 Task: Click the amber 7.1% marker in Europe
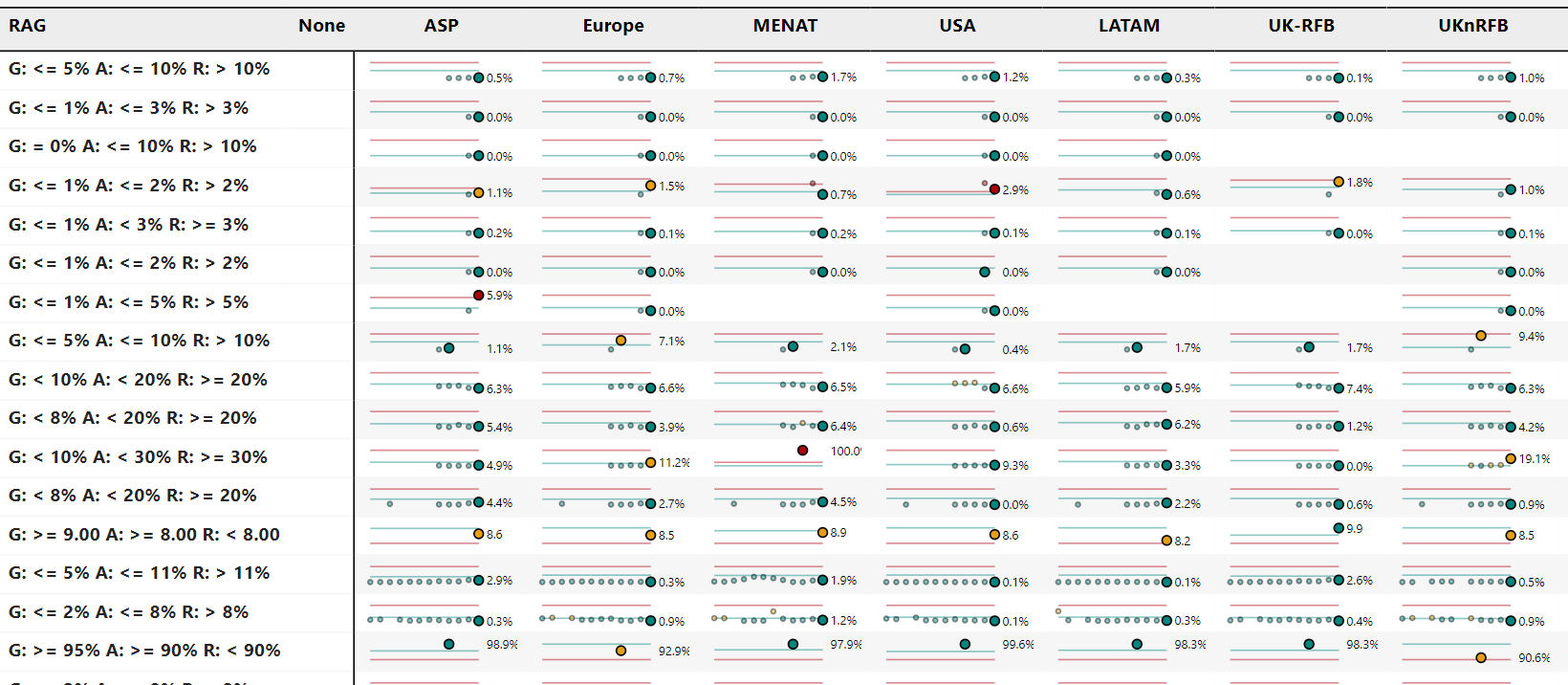pyautogui.click(x=621, y=341)
